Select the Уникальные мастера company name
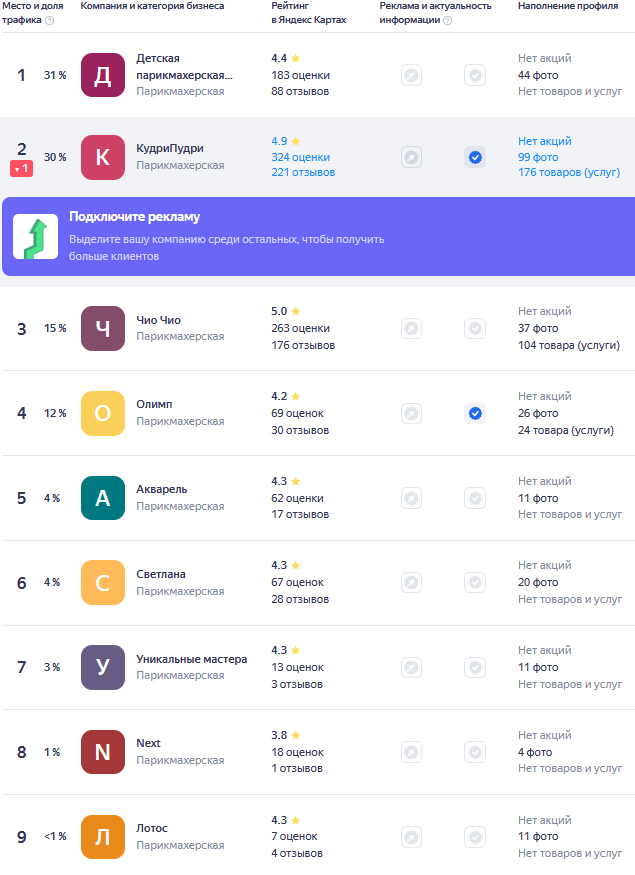635x875 pixels. click(191, 659)
